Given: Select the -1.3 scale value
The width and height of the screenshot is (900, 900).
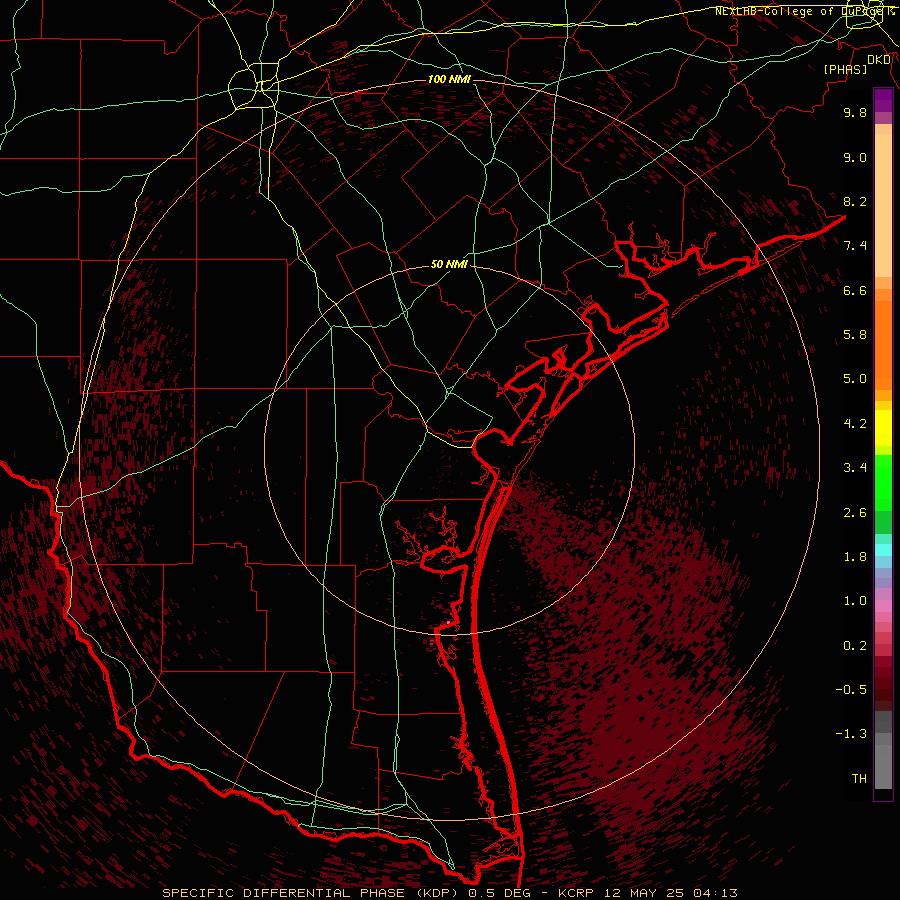Looking at the screenshot, I should (851, 734).
